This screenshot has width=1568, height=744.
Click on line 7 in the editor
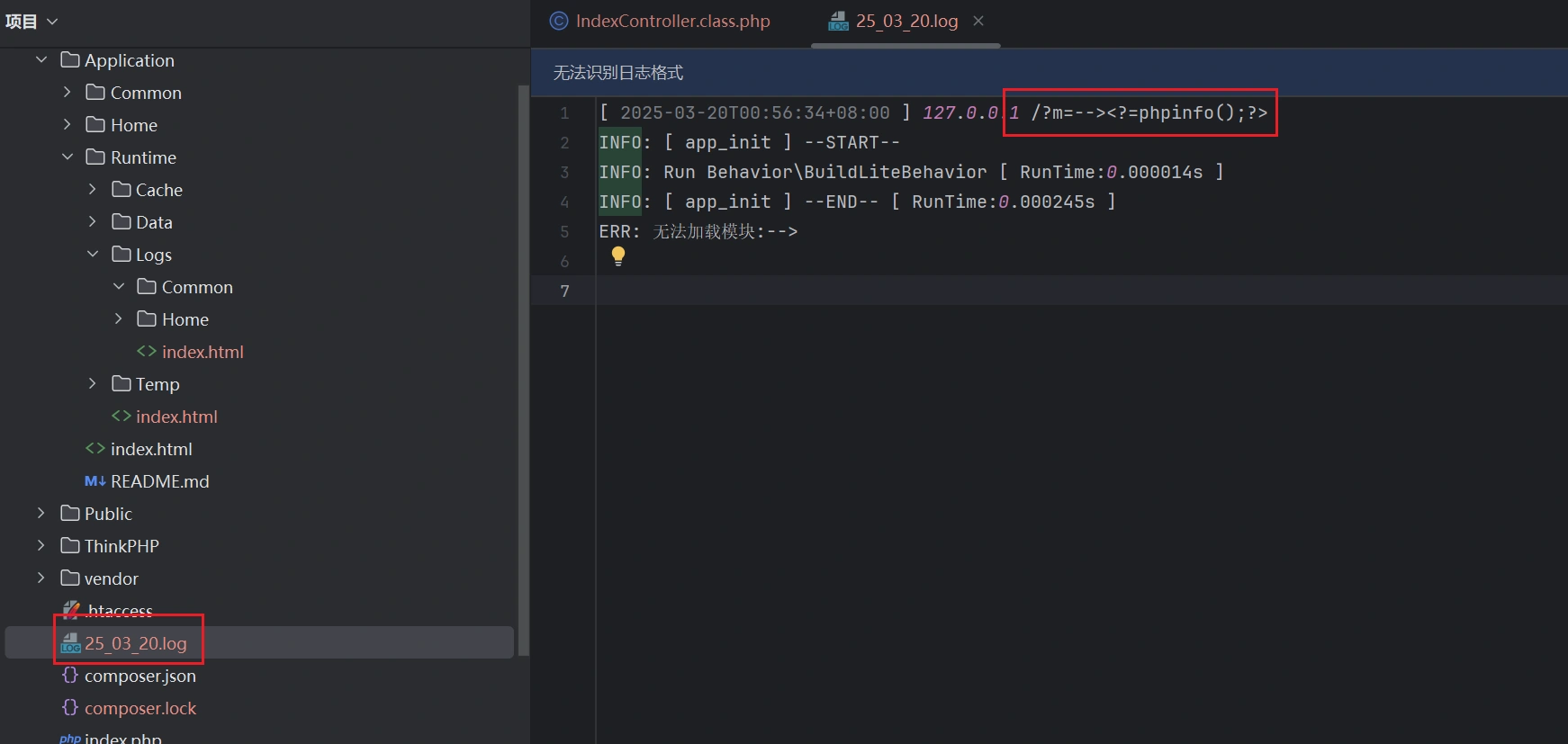[900, 291]
